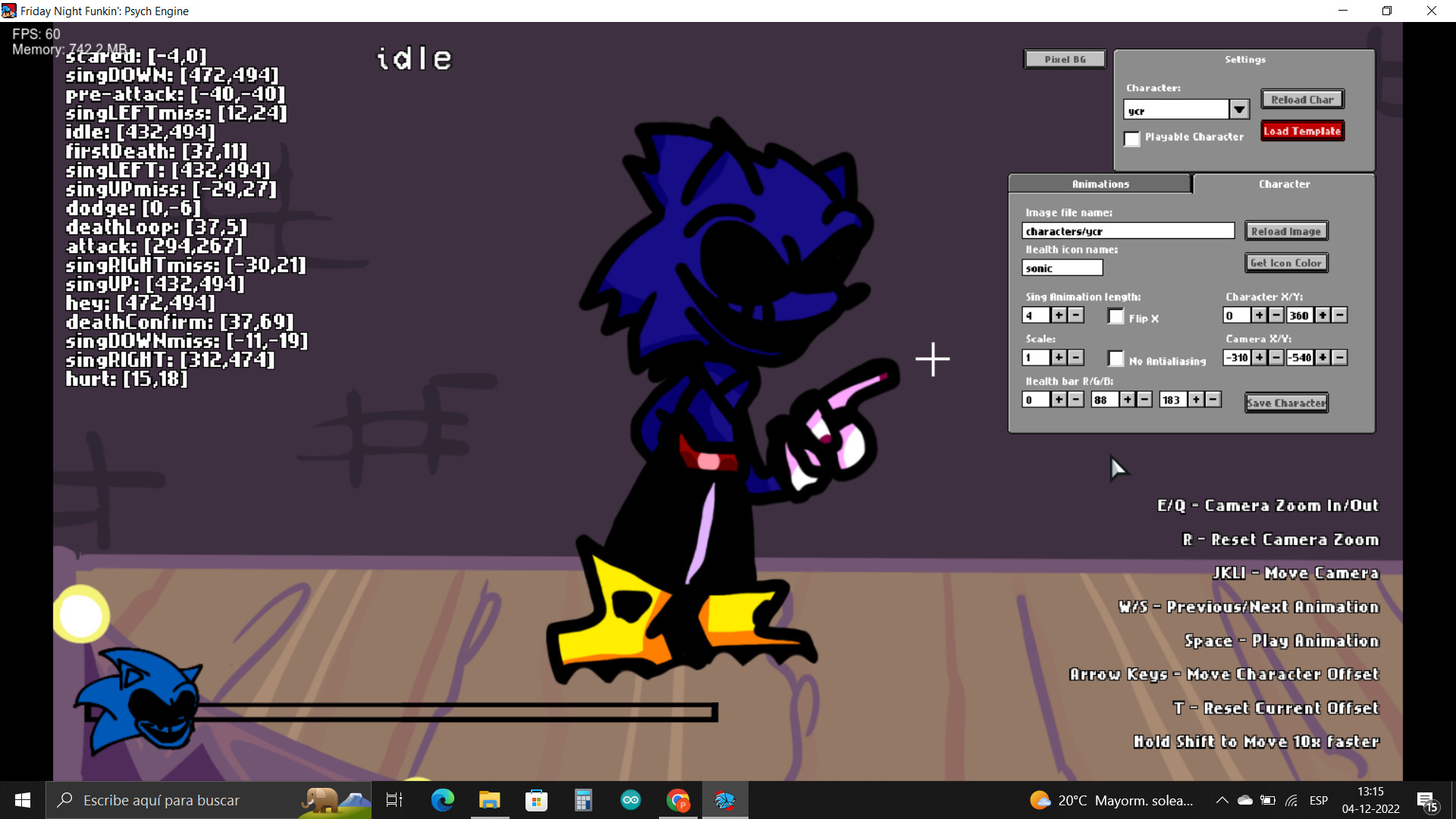Show hidden system tray icons

(1222, 800)
